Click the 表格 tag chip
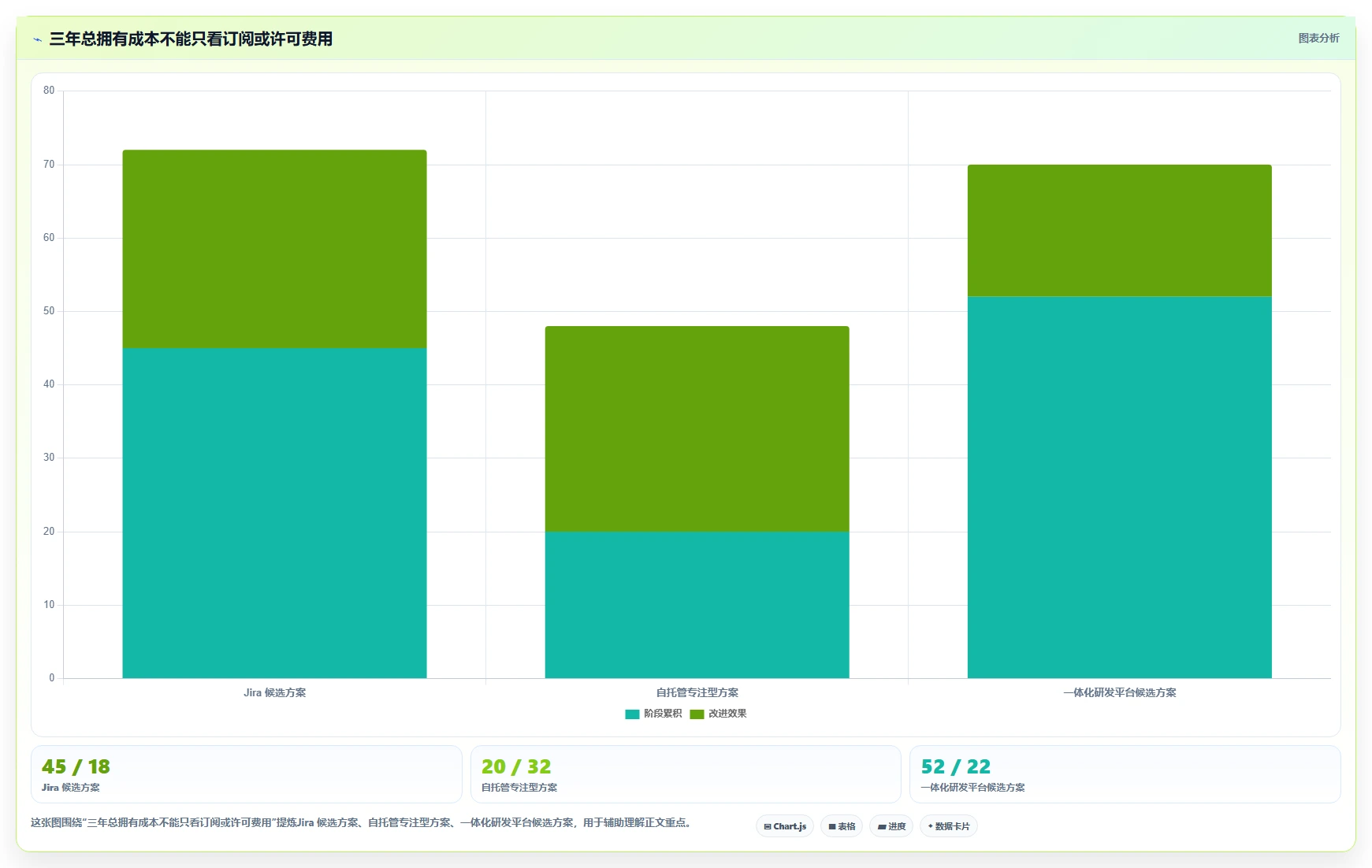The width and height of the screenshot is (1372, 868). click(x=842, y=826)
